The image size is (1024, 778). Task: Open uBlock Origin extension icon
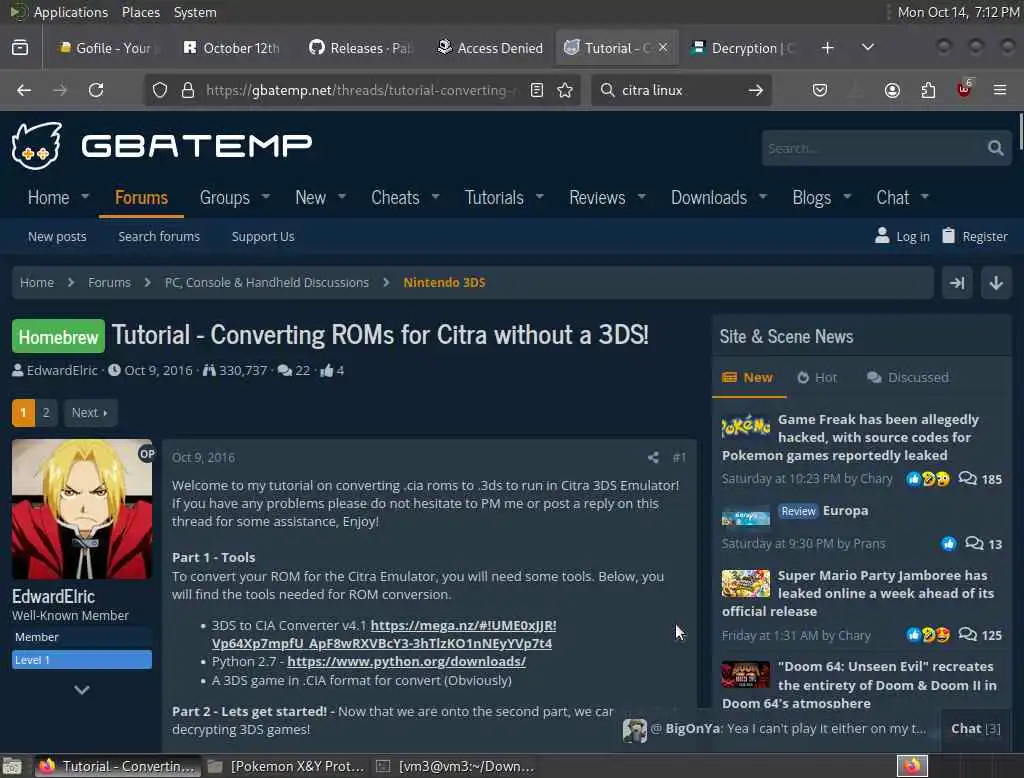[964, 89]
